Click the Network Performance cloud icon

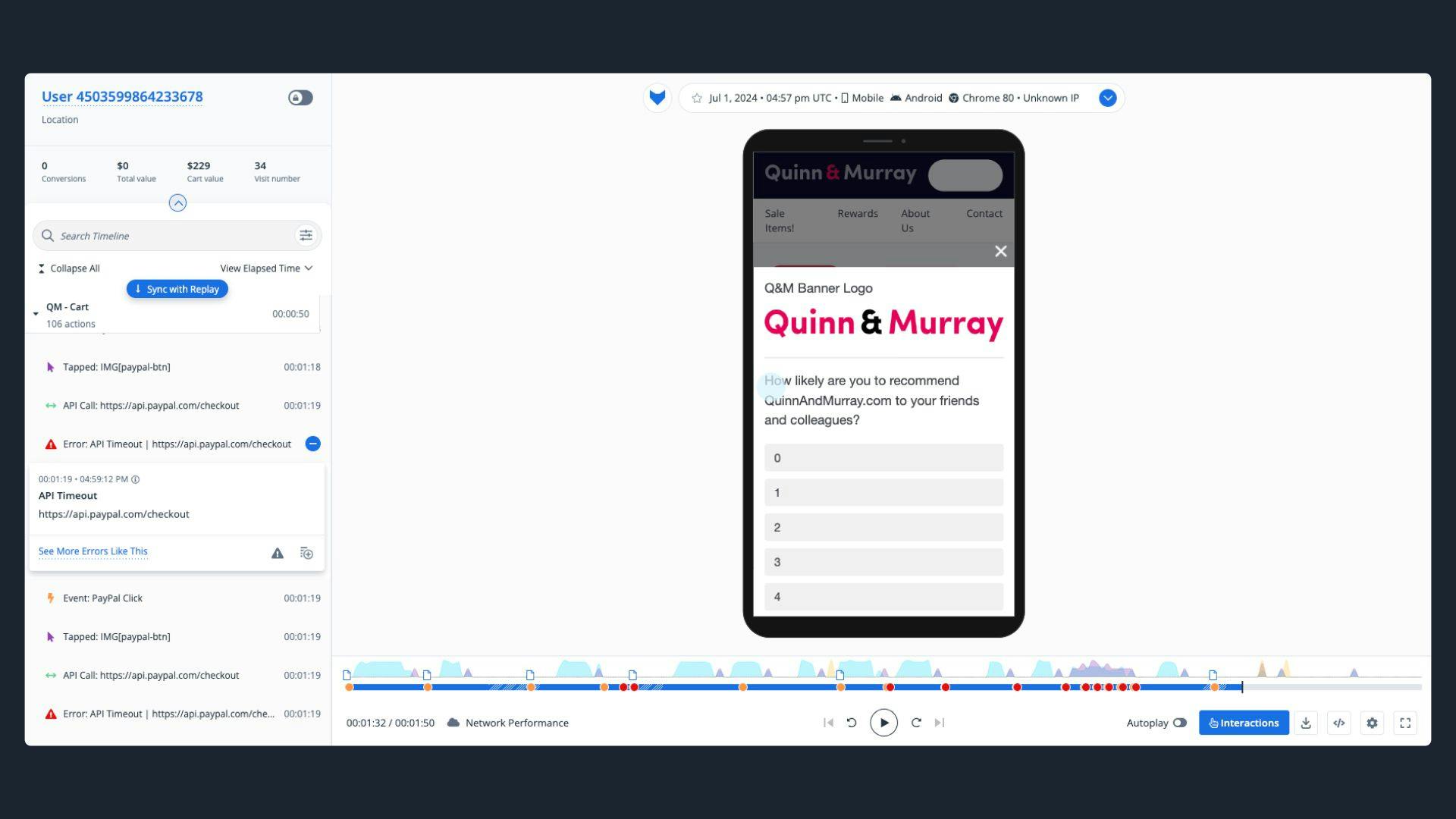point(452,722)
